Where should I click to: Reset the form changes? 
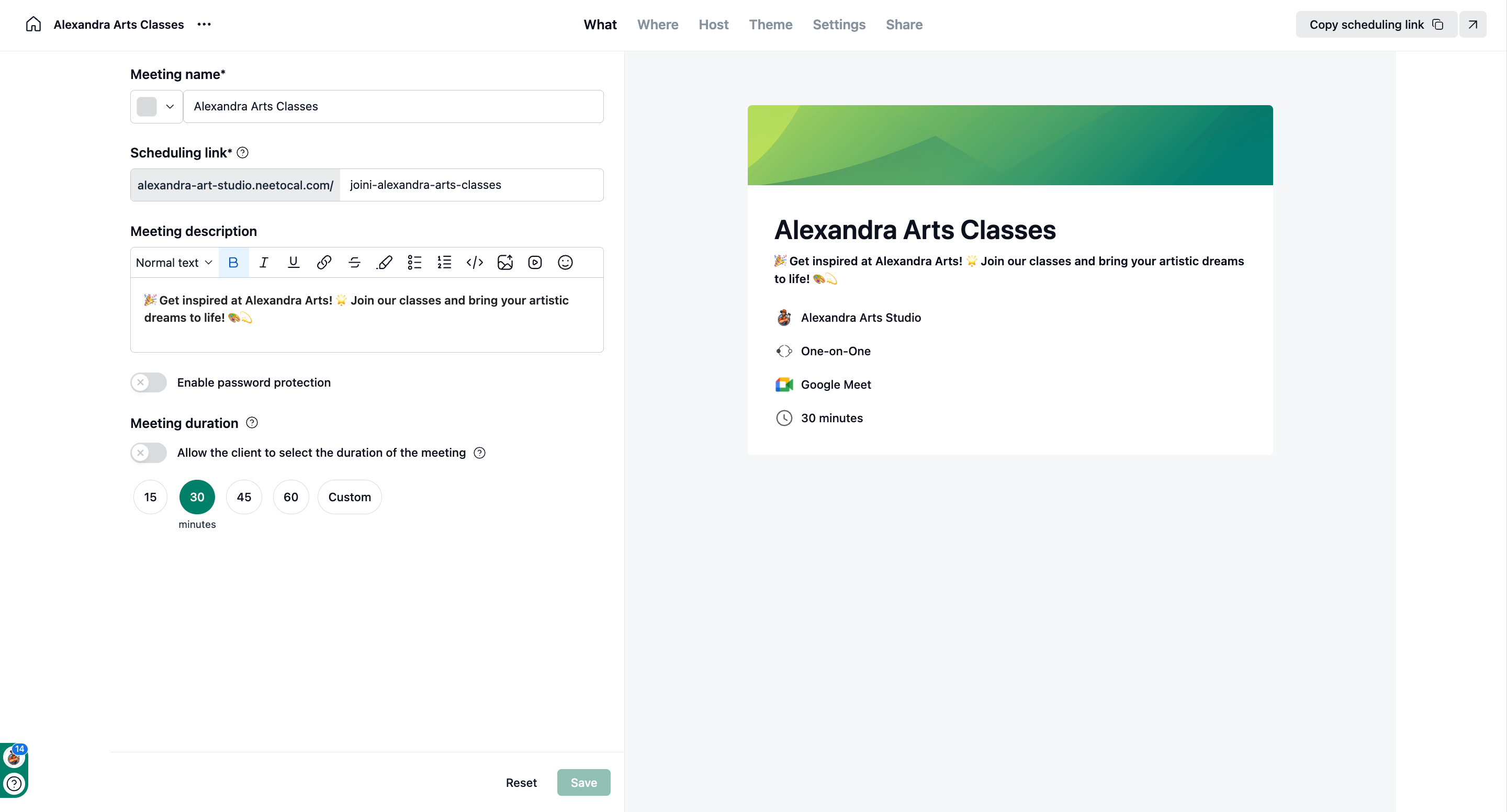(x=521, y=783)
